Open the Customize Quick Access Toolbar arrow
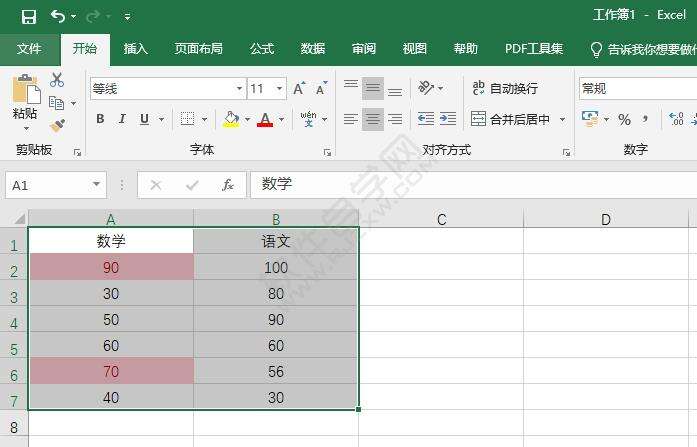697x447 pixels. (x=128, y=17)
